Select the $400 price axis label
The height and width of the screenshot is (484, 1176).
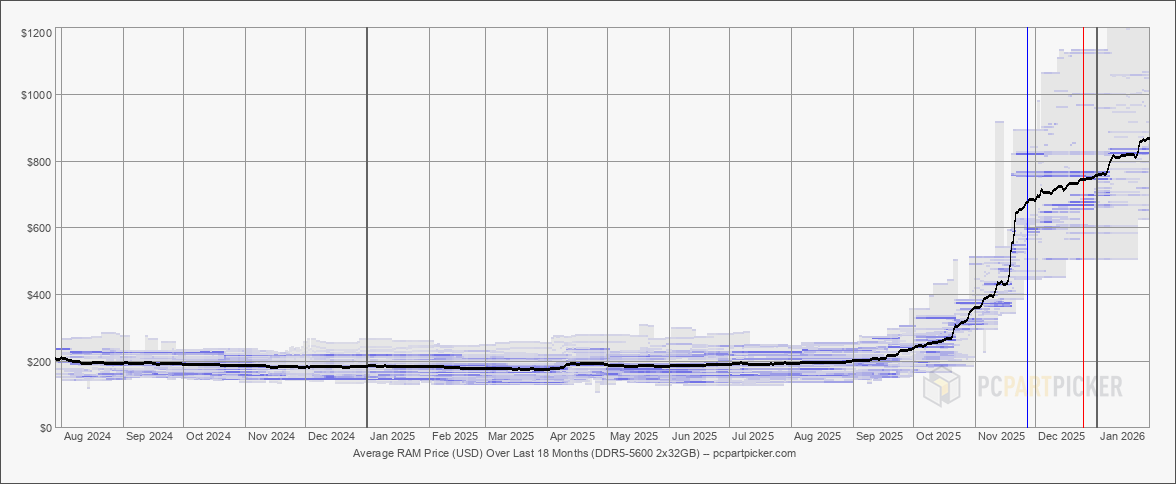tap(40, 295)
